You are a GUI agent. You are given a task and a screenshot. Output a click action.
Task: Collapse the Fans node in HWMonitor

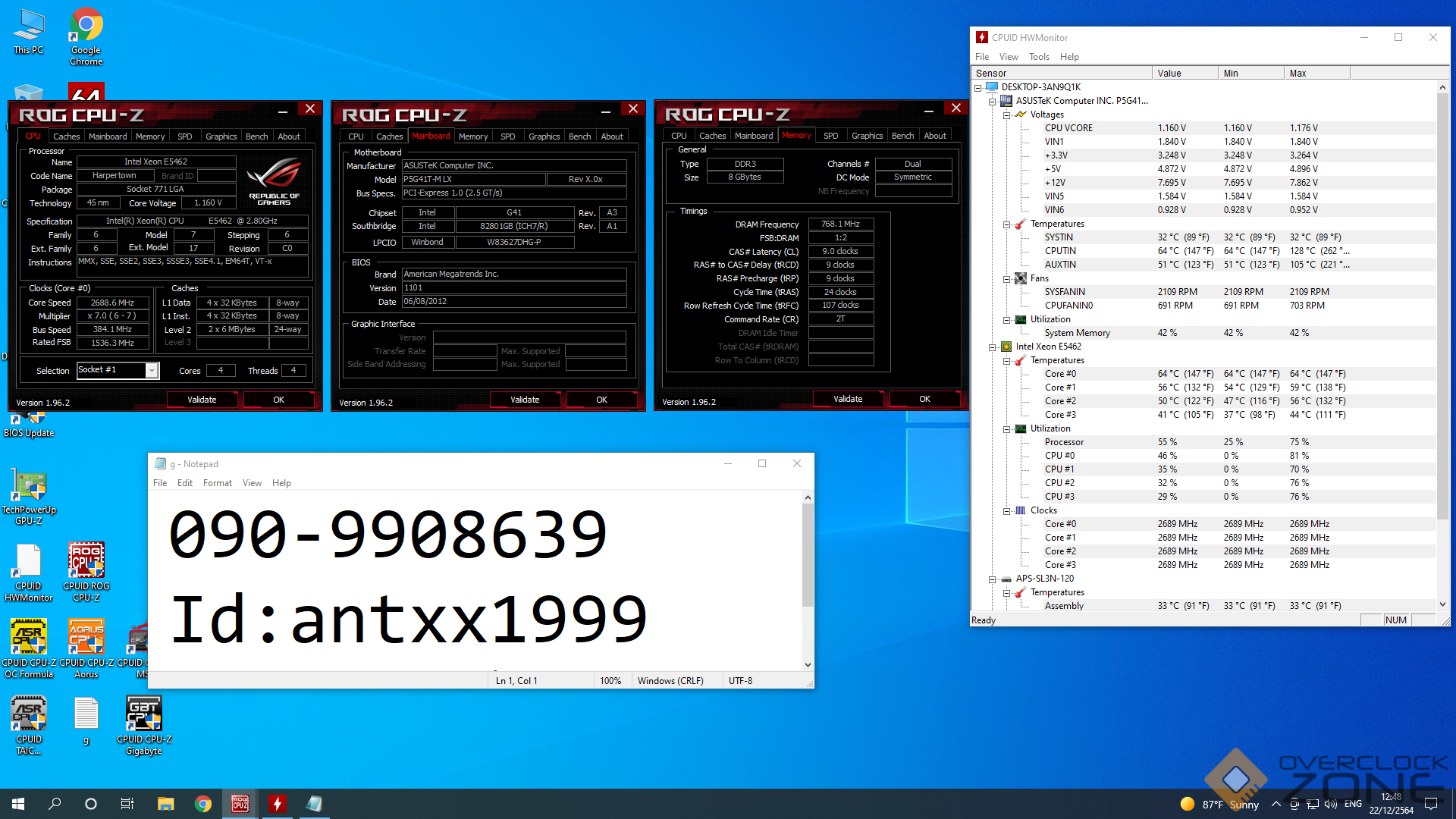tap(1006, 278)
